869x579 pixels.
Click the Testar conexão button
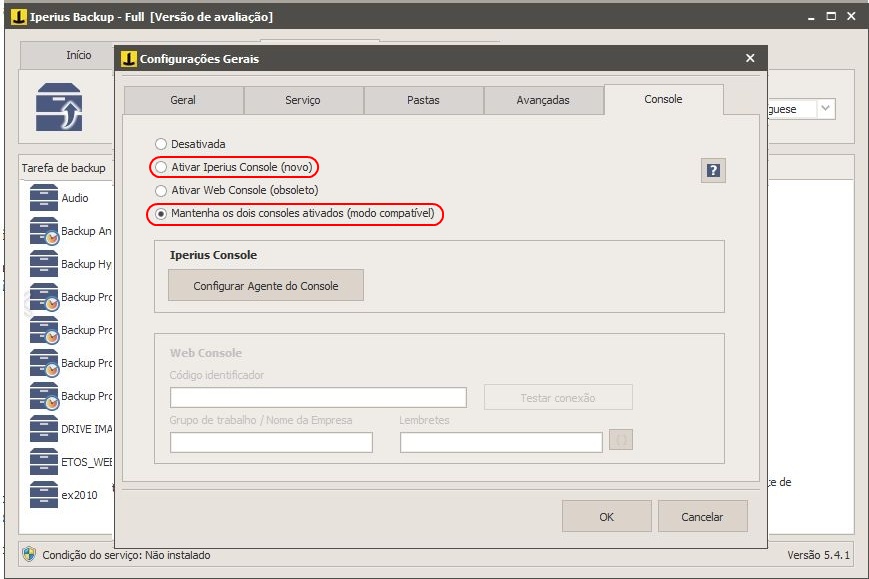[558, 397]
